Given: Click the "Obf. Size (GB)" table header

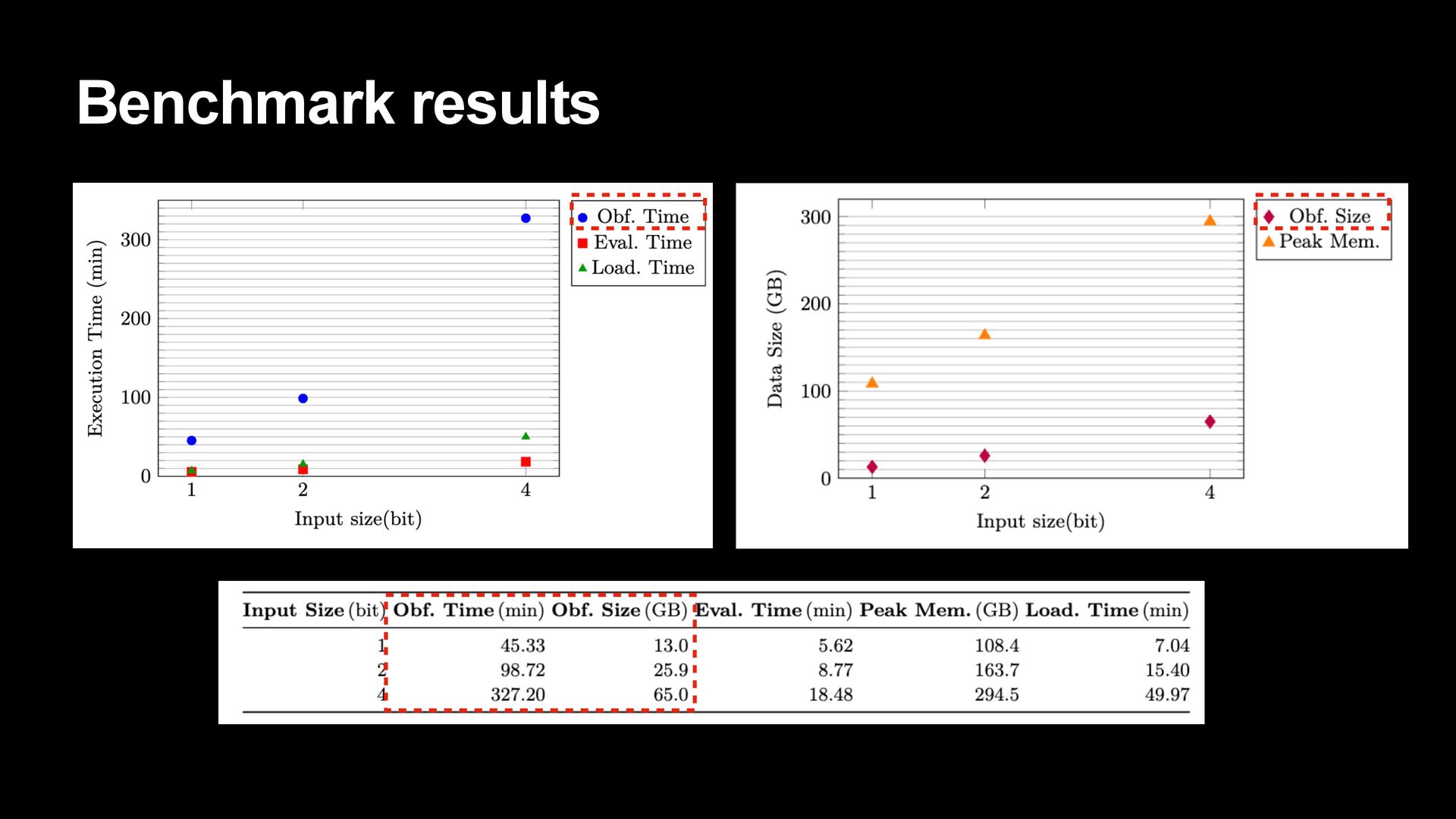Looking at the screenshot, I should [620, 610].
